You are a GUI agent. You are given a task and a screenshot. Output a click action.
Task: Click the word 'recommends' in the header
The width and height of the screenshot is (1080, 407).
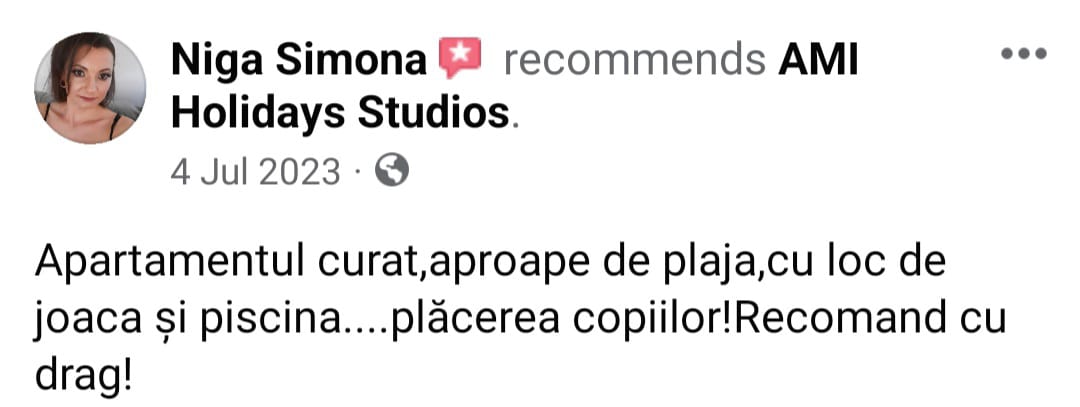click(x=634, y=61)
